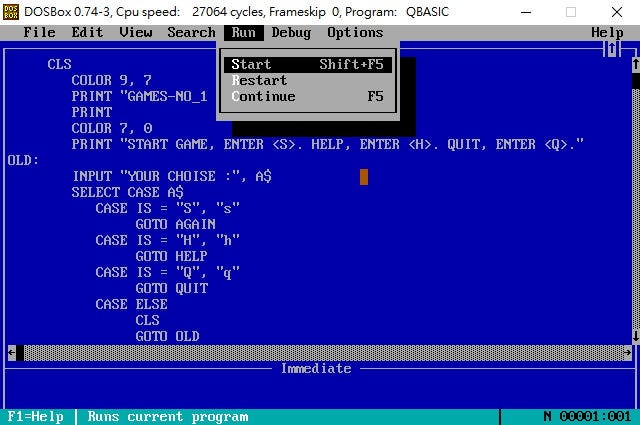The image size is (640, 425).
Task: Click status text Runs current program
Action: (x=167, y=416)
